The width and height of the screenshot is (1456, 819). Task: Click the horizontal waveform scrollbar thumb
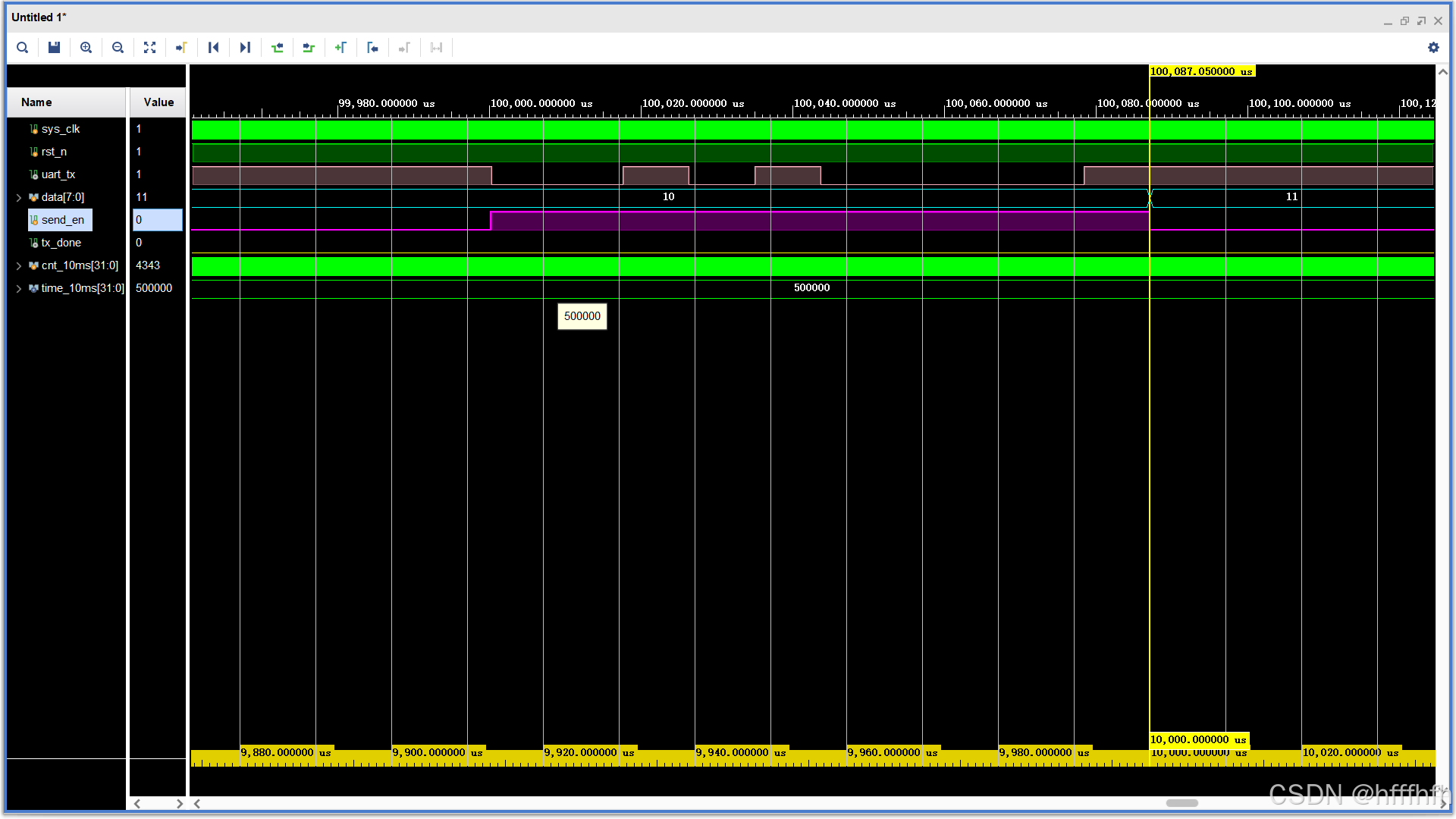click(1181, 803)
